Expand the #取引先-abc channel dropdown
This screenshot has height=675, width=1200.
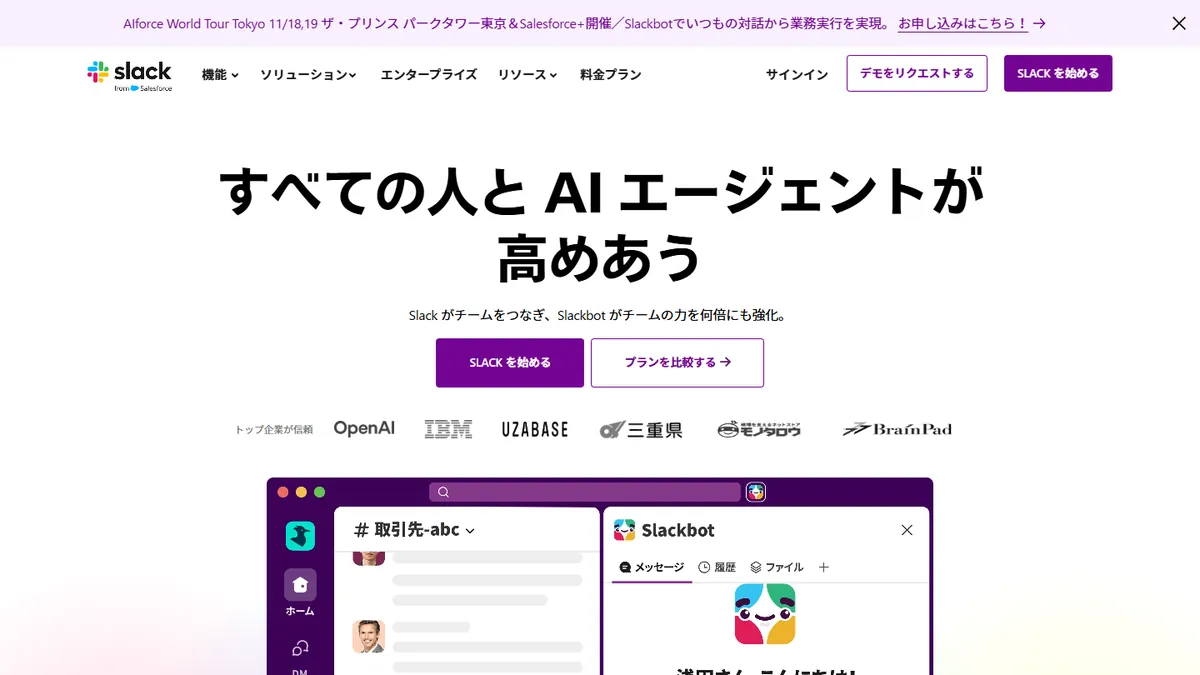click(x=470, y=531)
